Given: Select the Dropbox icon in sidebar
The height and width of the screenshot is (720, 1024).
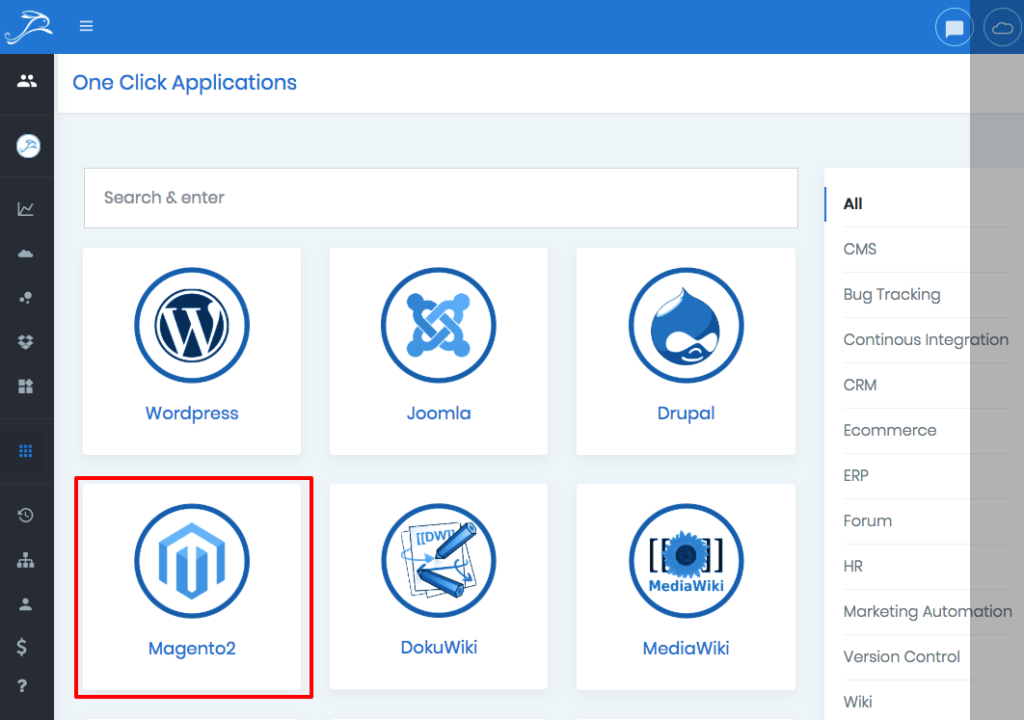Looking at the screenshot, I should pyautogui.click(x=26, y=342).
